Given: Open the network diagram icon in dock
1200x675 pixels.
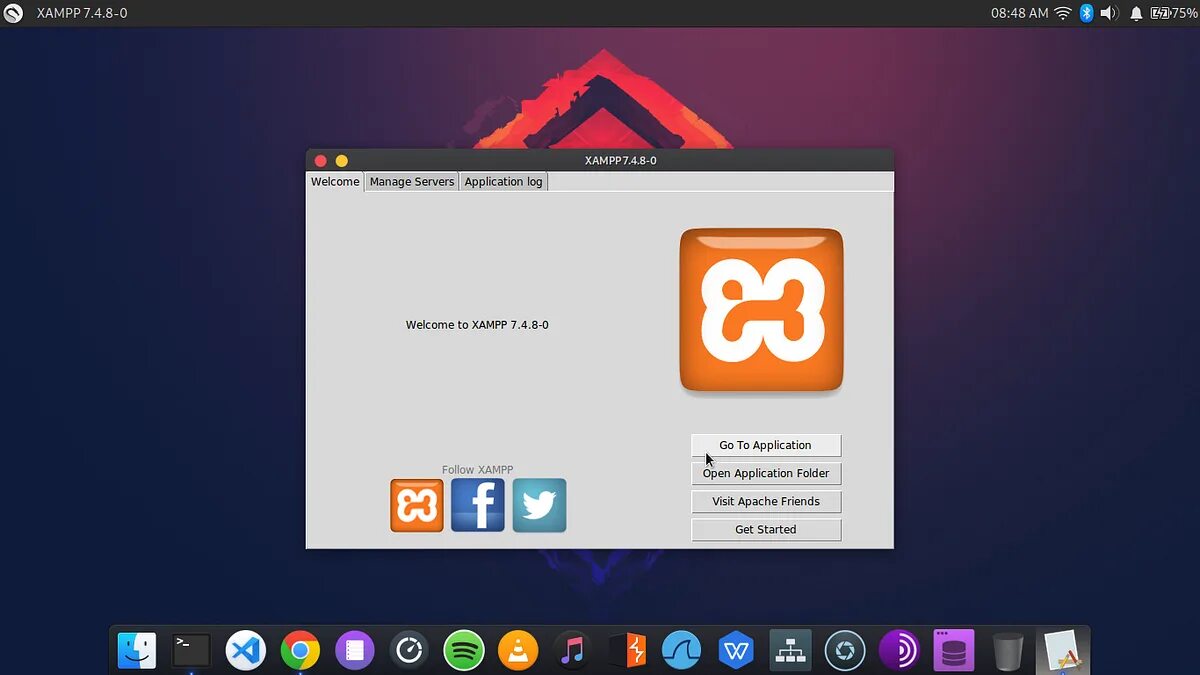Looking at the screenshot, I should 790,651.
